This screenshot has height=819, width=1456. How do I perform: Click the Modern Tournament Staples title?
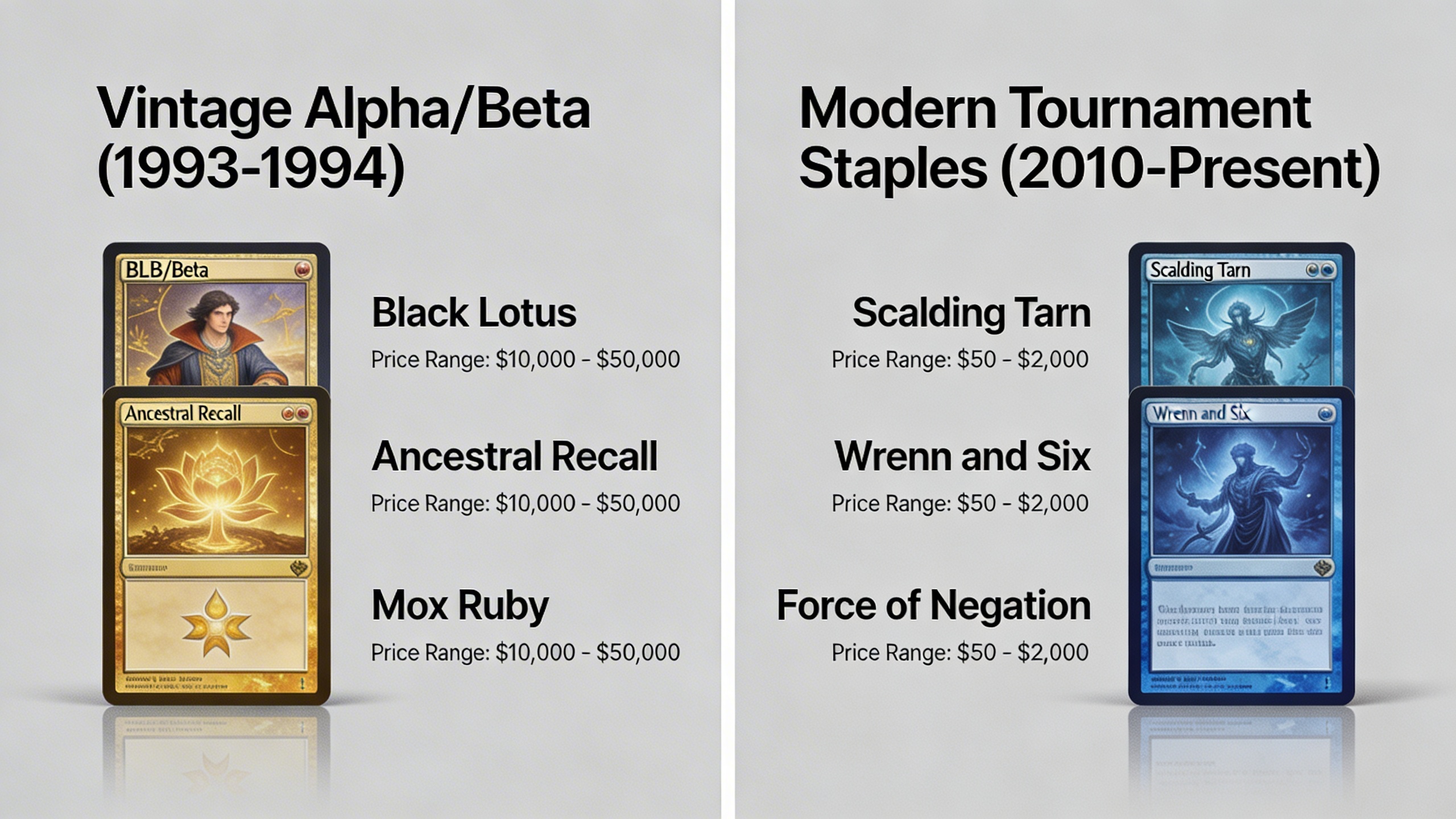pos(1089,138)
